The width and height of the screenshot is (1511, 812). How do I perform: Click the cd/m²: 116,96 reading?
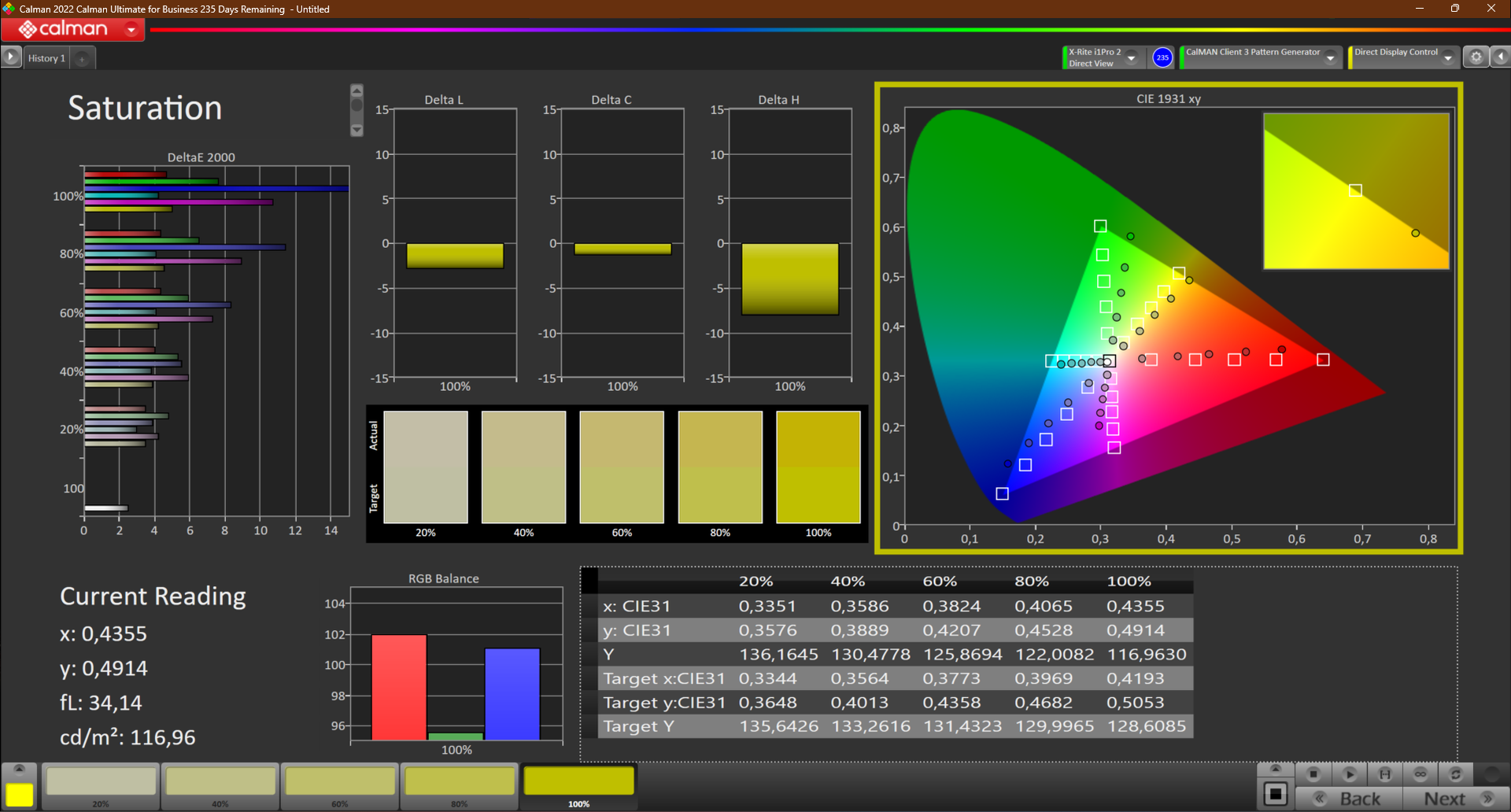pyautogui.click(x=127, y=737)
